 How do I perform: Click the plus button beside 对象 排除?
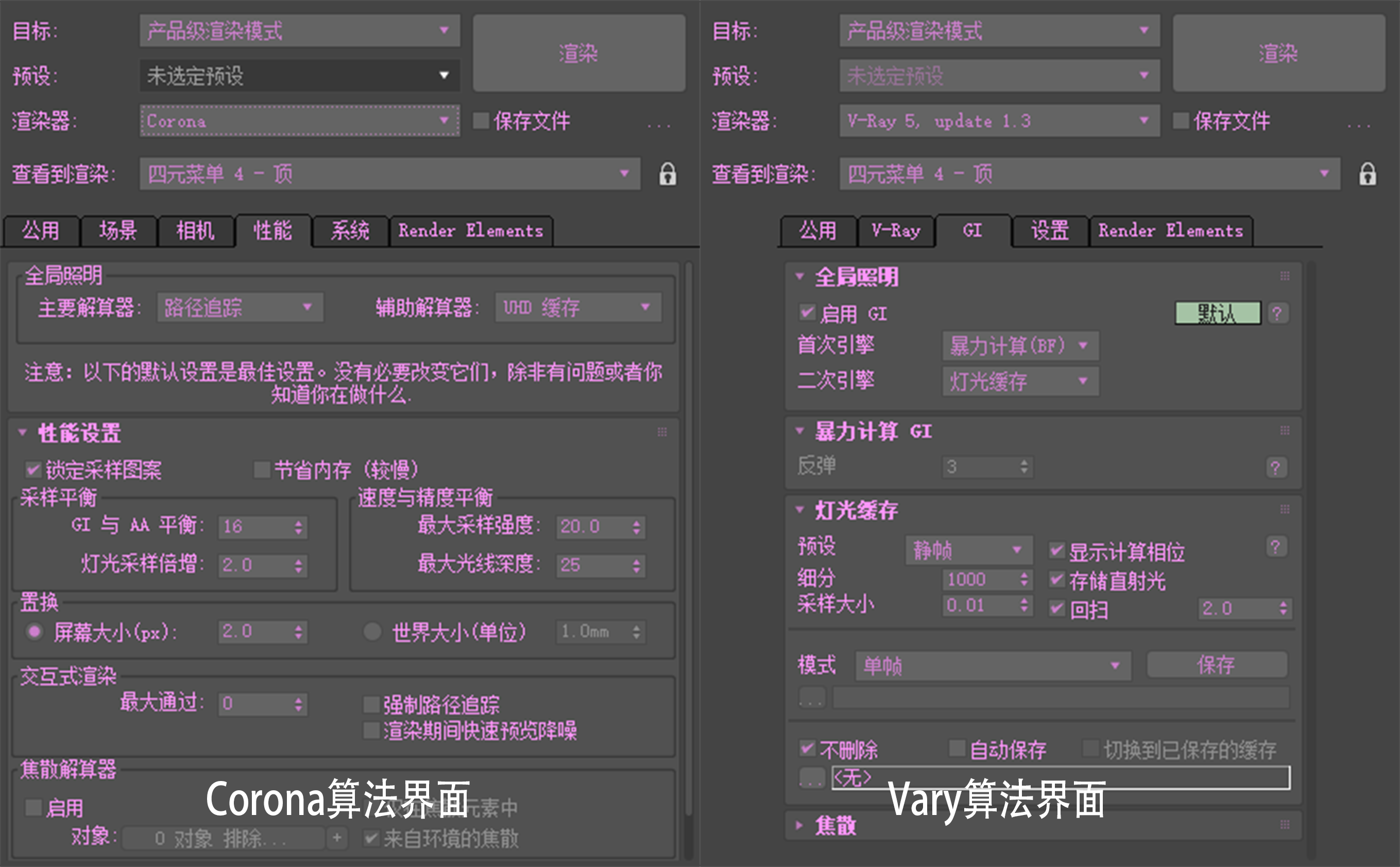337,838
